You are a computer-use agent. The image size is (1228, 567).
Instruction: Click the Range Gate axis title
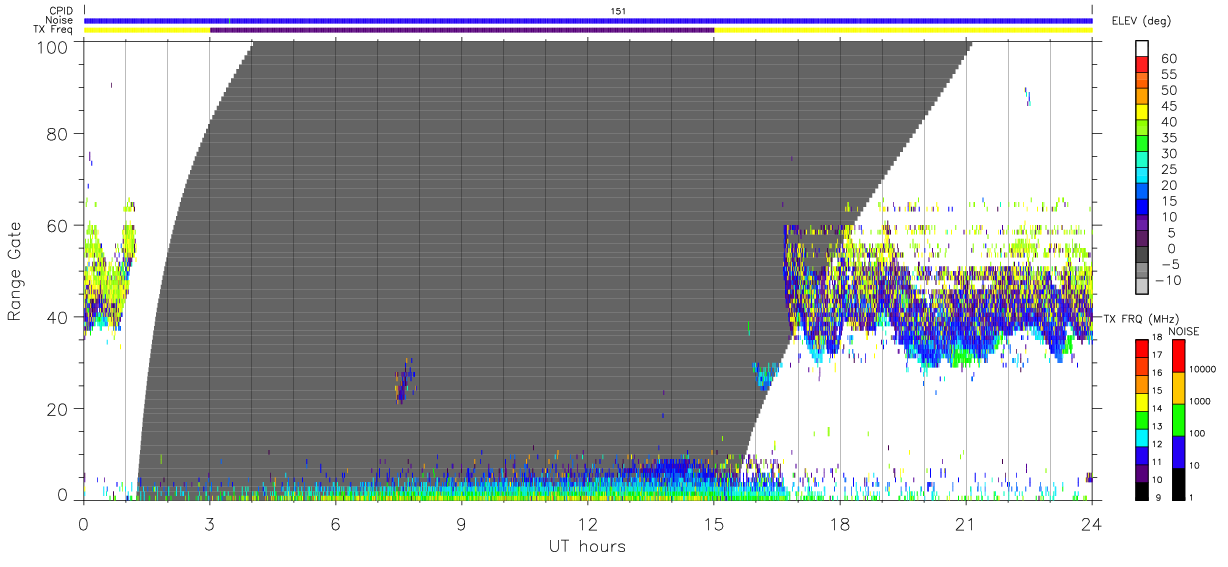[x=15, y=271]
